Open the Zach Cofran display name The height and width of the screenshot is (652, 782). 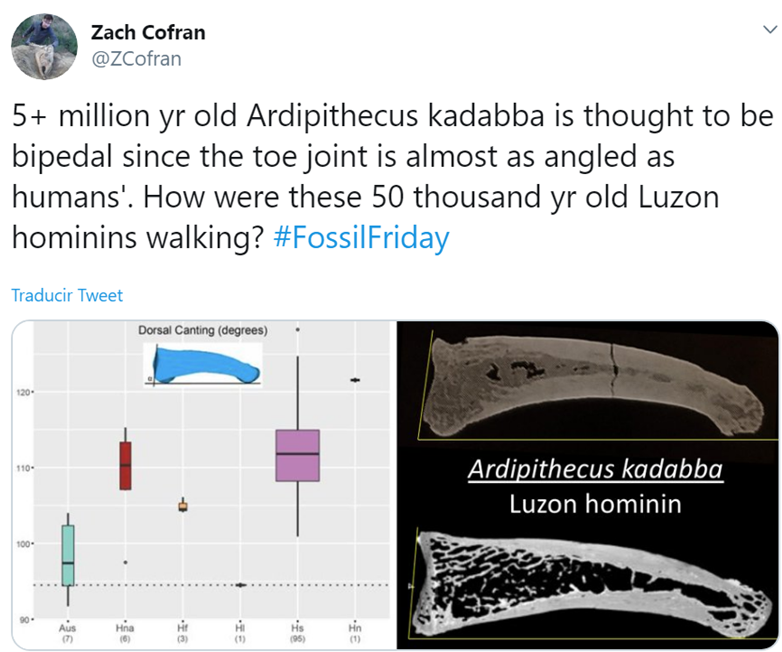[x=148, y=32]
